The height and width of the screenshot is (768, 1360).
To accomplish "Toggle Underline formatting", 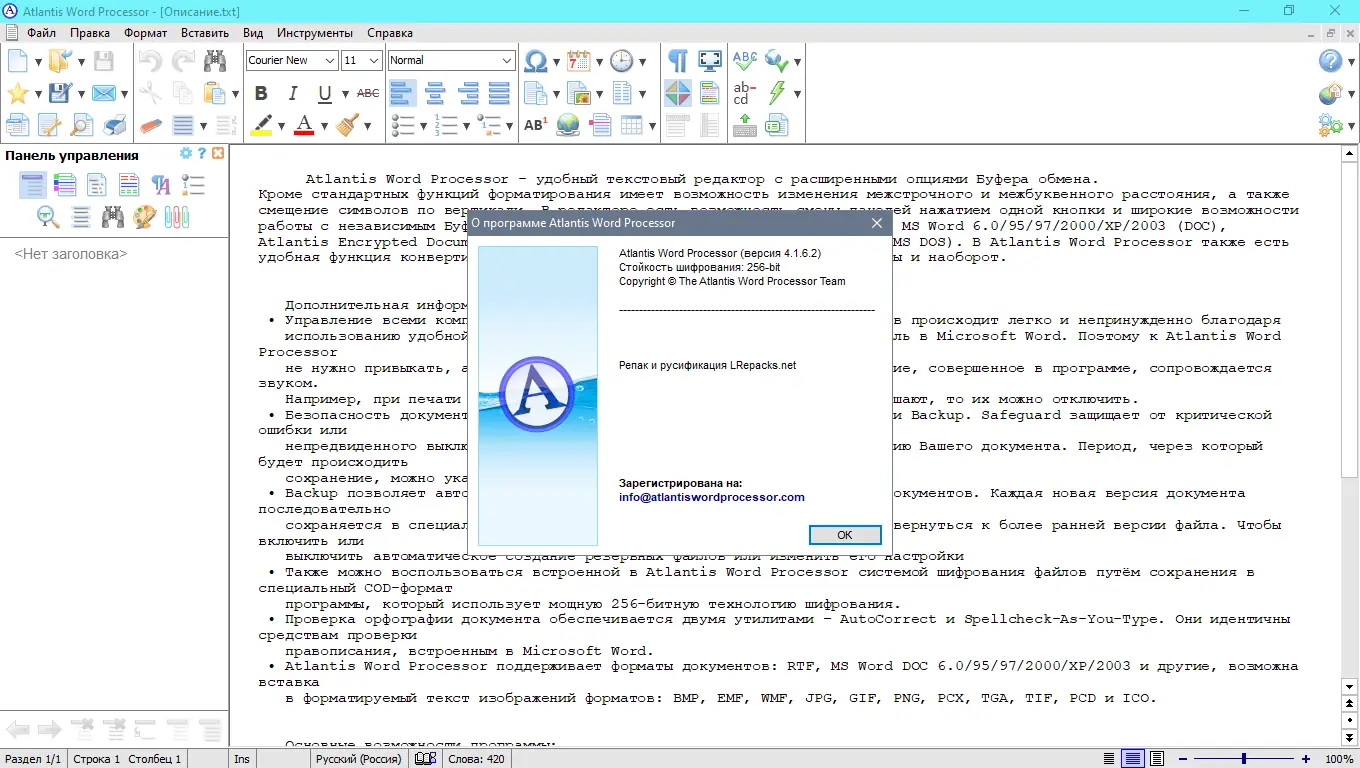I will [325, 93].
